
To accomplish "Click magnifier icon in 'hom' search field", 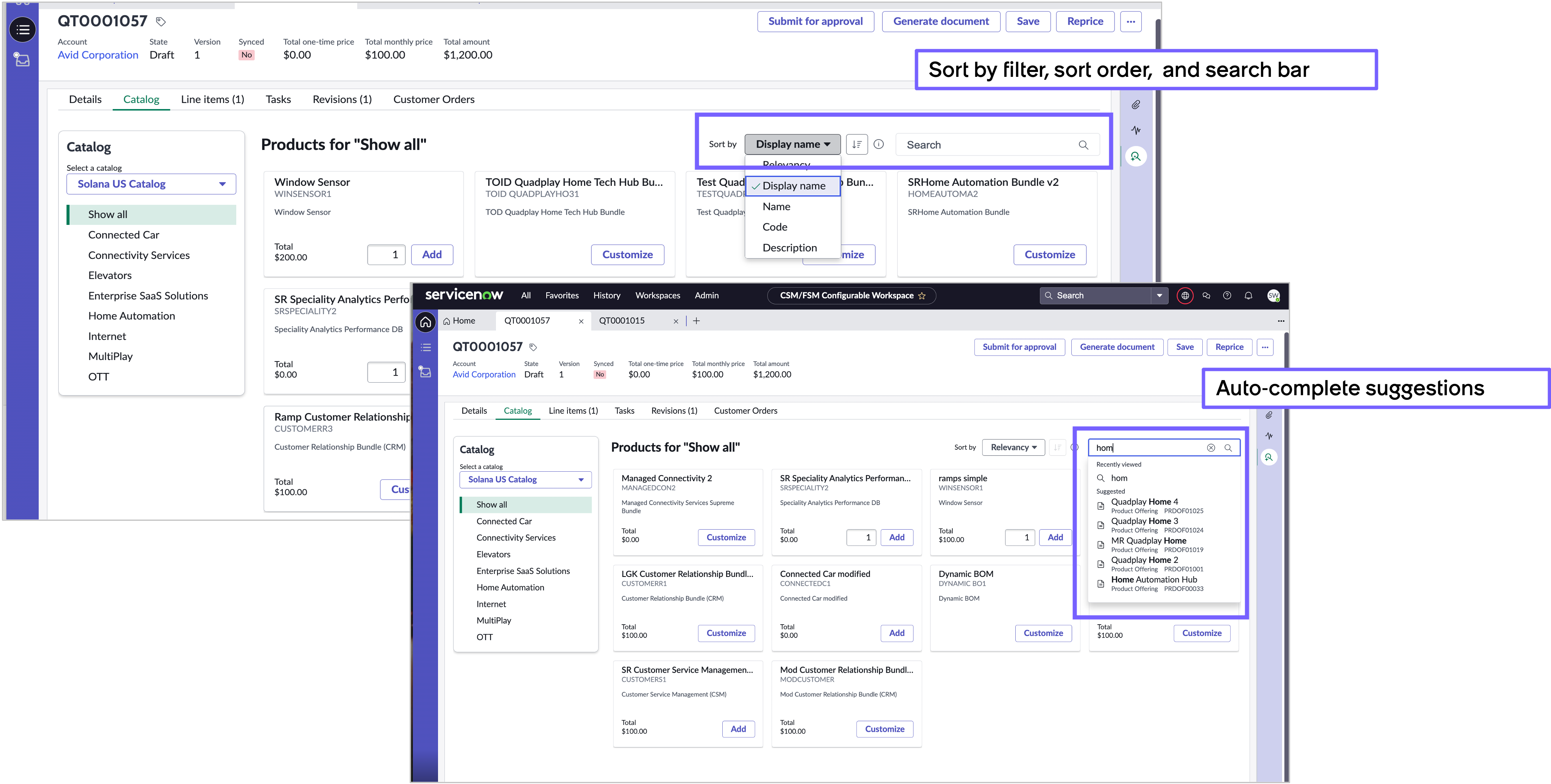I will click(x=1228, y=448).
